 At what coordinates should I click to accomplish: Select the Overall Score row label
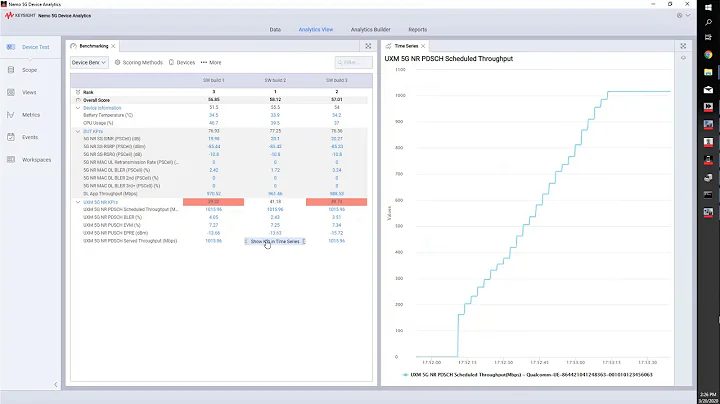[96, 100]
